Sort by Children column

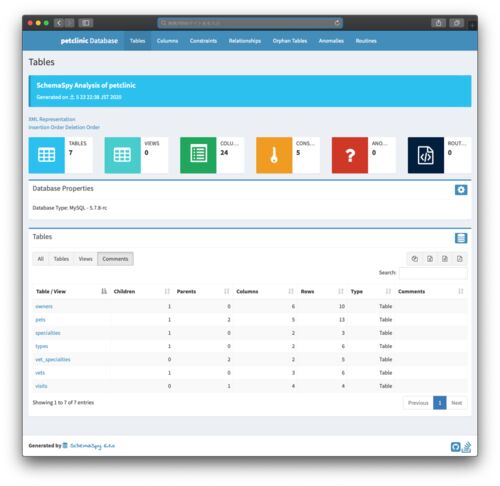click(x=142, y=291)
